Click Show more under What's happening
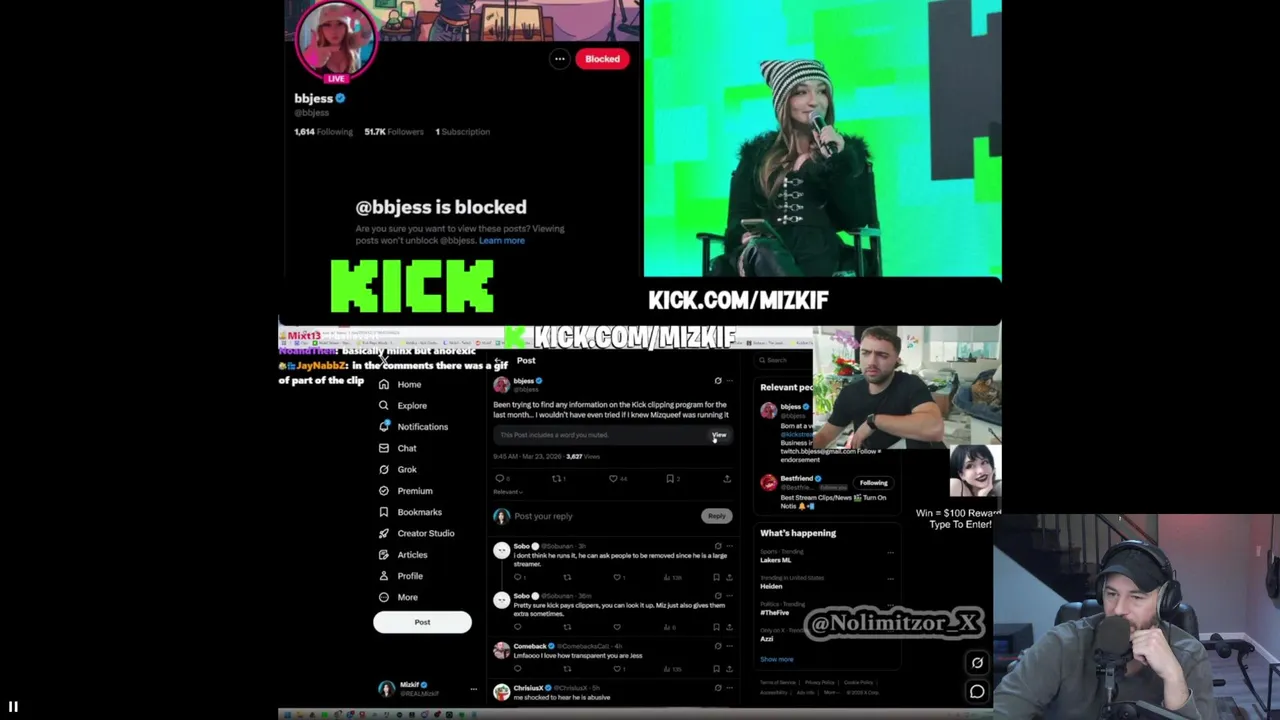The width and height of the screenshot is (1280, 720). coord(777,659)
